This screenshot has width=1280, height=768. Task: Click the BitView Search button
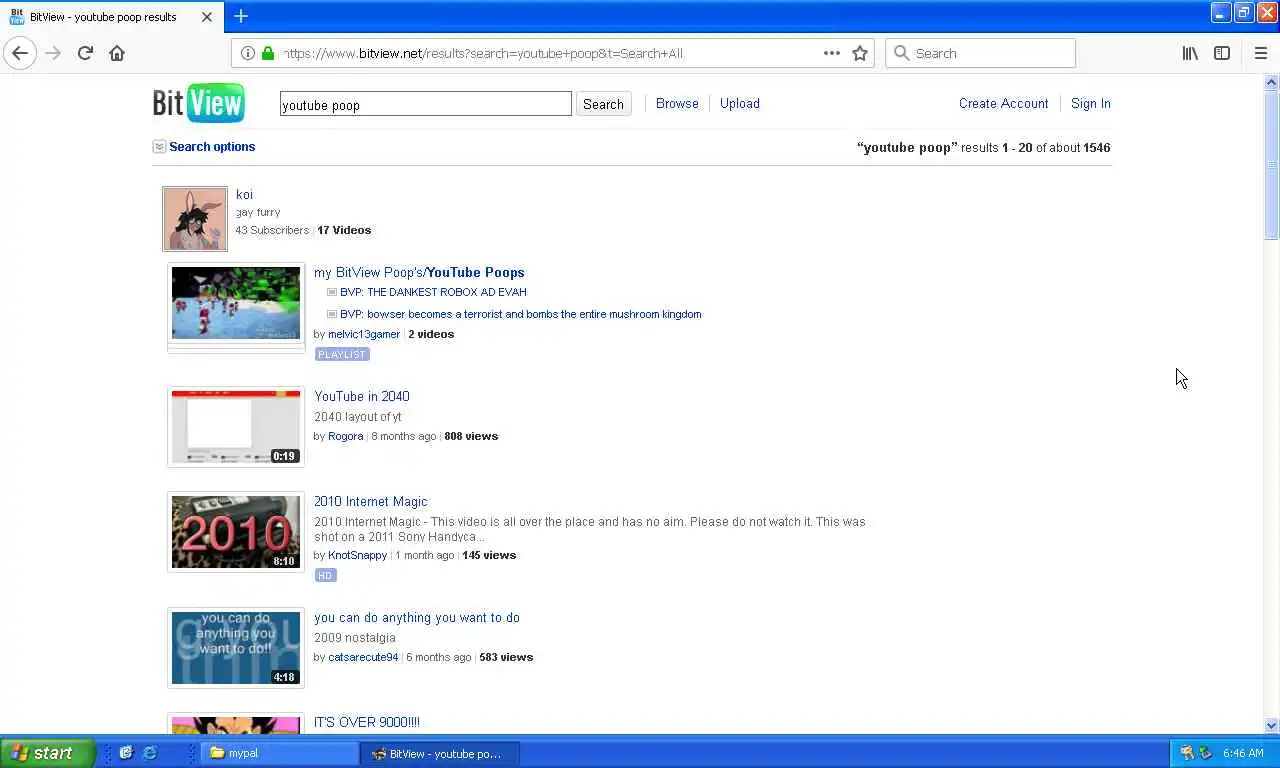[x=603, y=104]
